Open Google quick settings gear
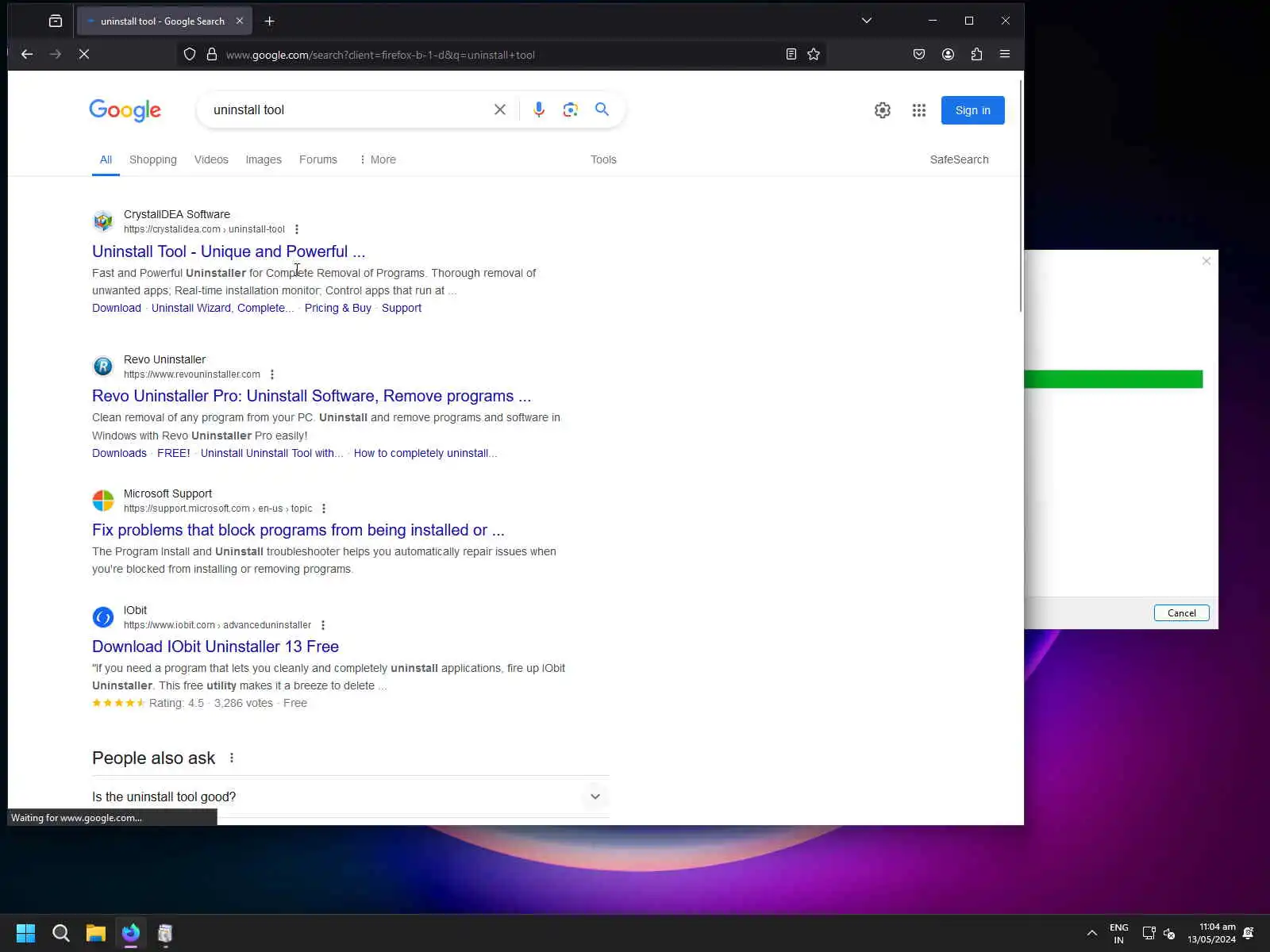 [883, 110]
